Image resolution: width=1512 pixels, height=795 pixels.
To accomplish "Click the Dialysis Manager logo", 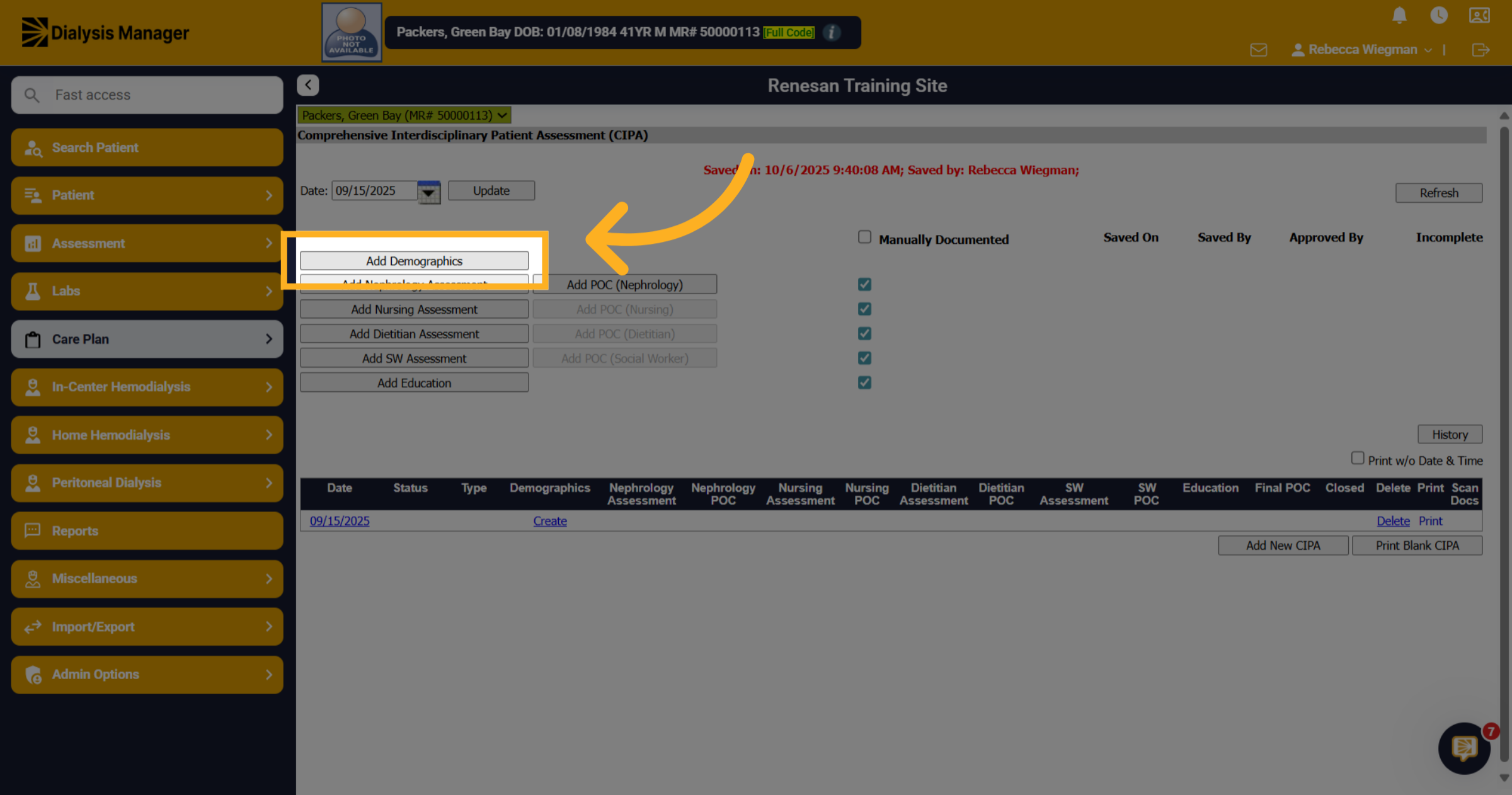I will point(105,32).
